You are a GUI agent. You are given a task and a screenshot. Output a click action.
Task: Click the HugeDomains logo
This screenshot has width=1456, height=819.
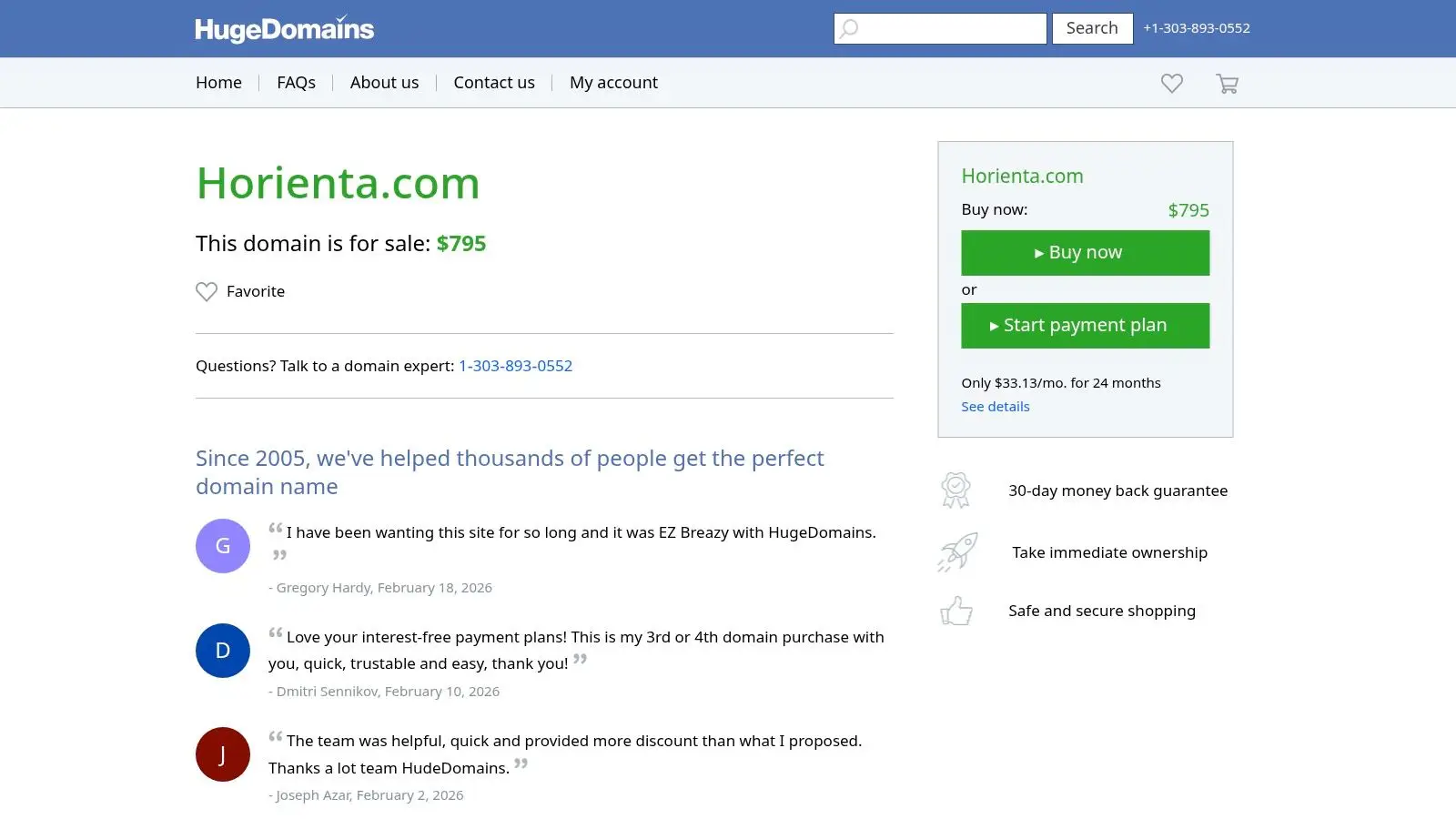[284, 28]
